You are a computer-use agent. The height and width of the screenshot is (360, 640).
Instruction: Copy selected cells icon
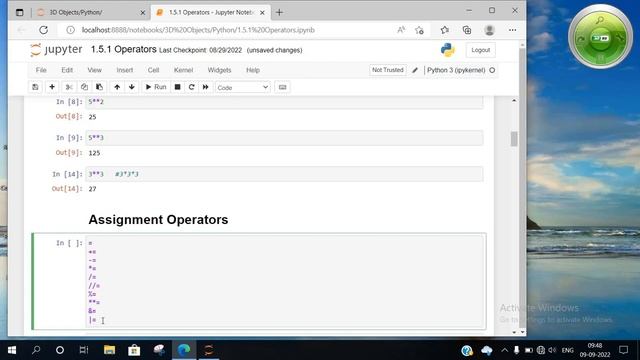pyautogui.click(x=84, y=87)
